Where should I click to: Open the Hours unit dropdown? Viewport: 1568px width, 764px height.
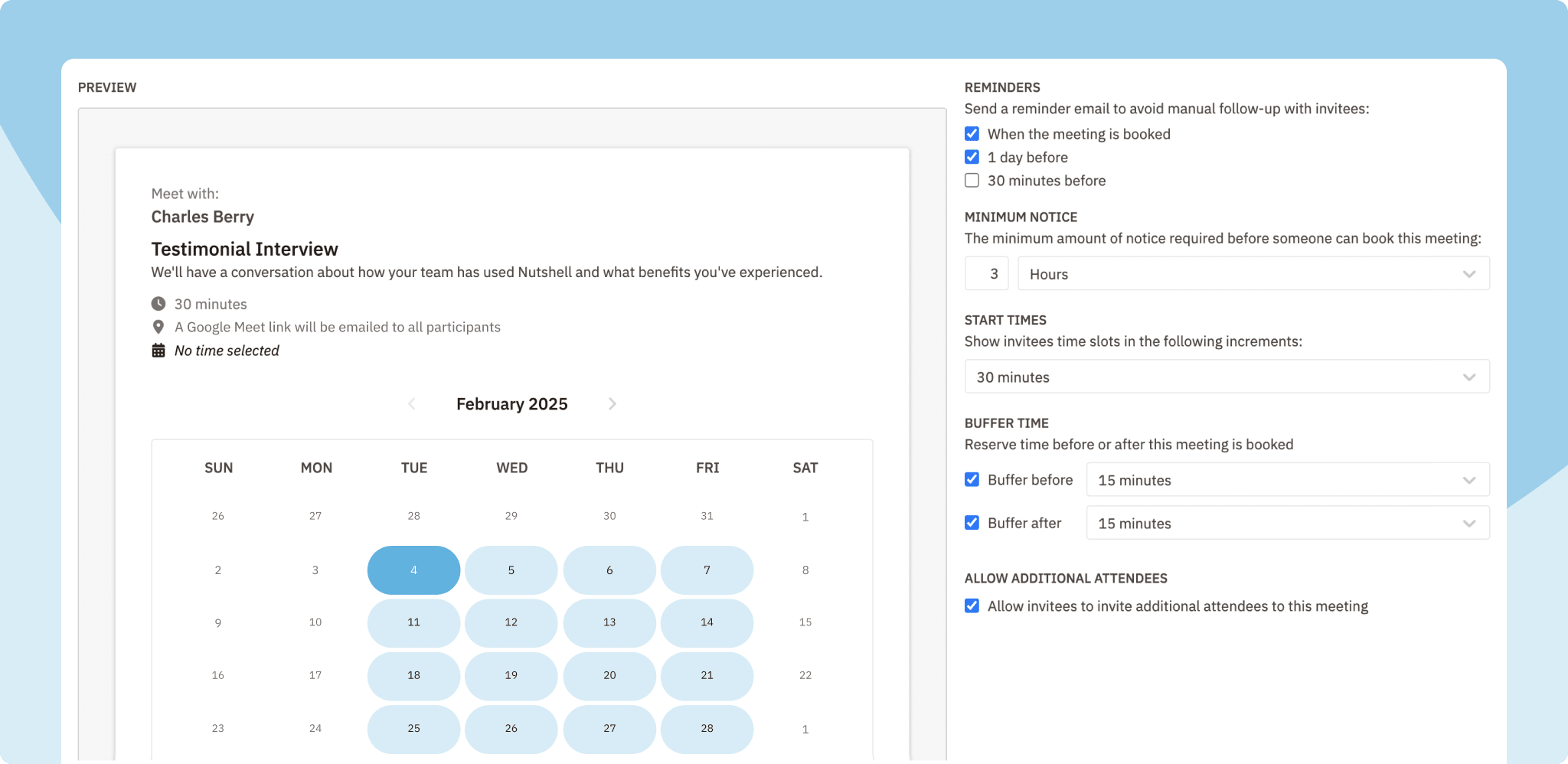[x=1253, y=274]
